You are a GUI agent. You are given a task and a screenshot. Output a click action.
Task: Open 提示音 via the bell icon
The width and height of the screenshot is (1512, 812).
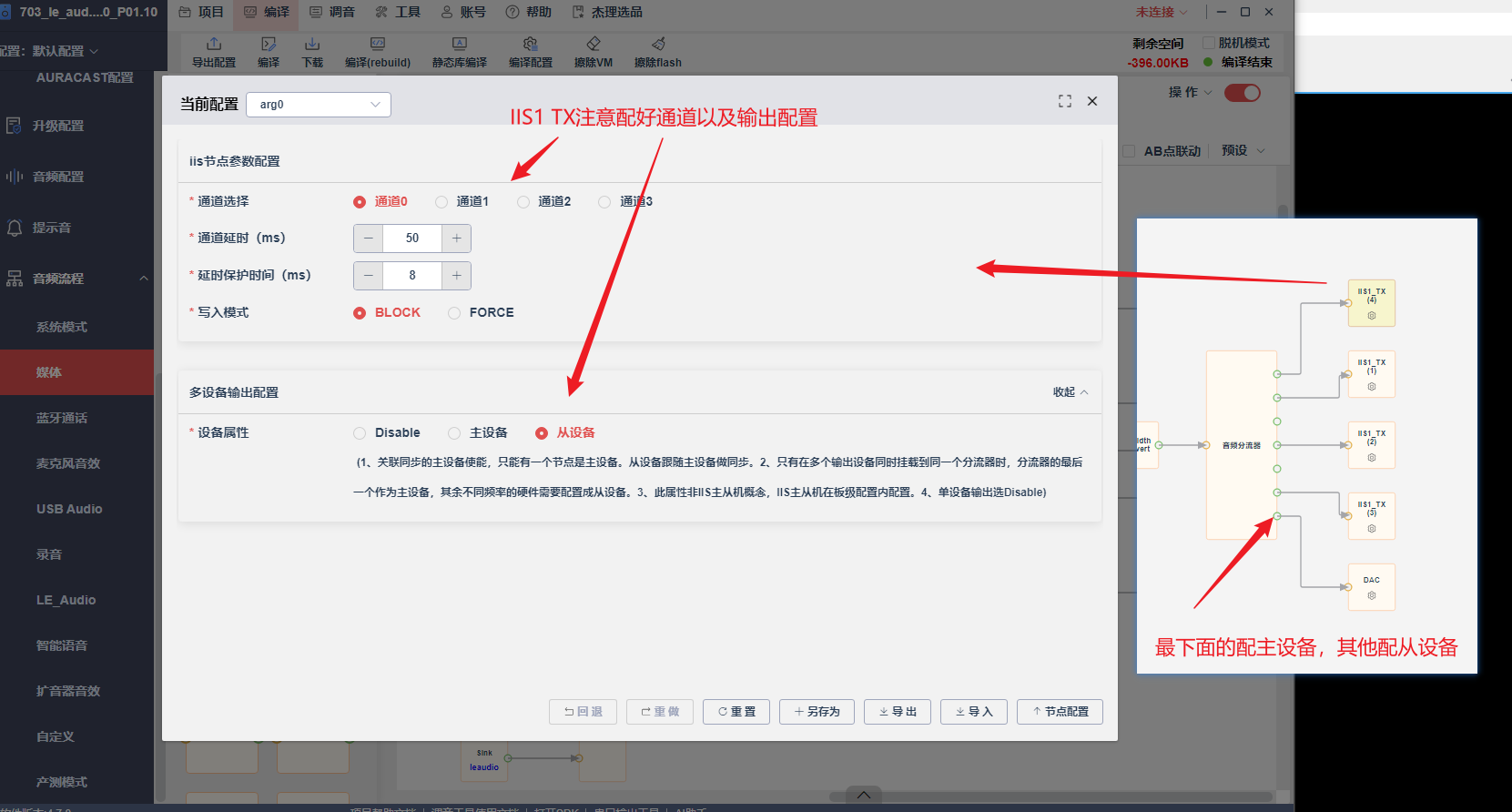pyautogui.click(x=15, y=228)
